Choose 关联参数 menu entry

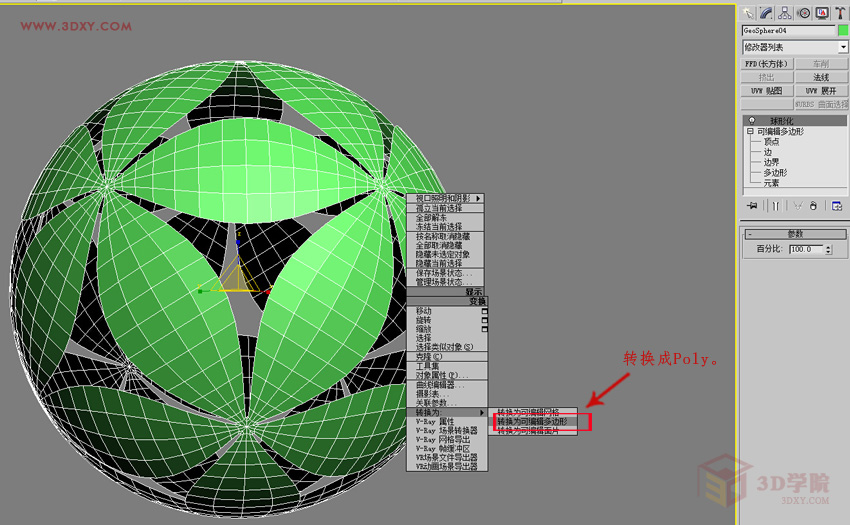coord(447,403)
